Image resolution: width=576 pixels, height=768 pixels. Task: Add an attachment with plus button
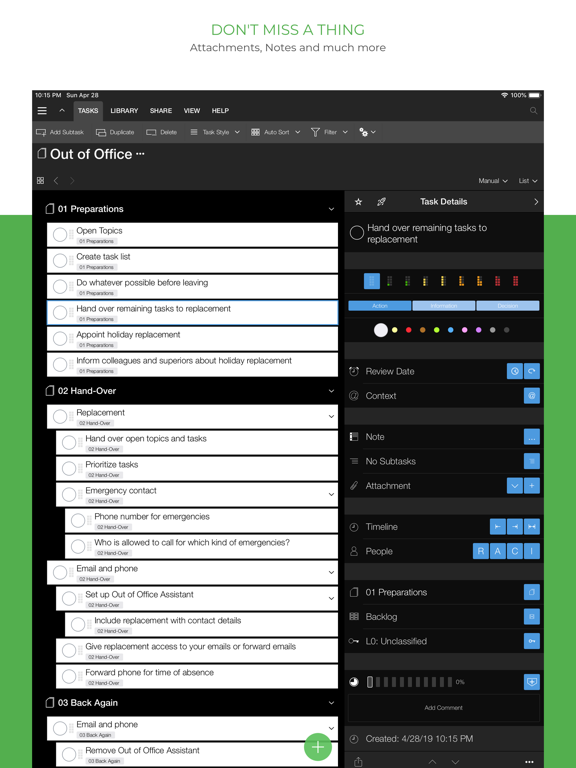[x=532, y=486]
